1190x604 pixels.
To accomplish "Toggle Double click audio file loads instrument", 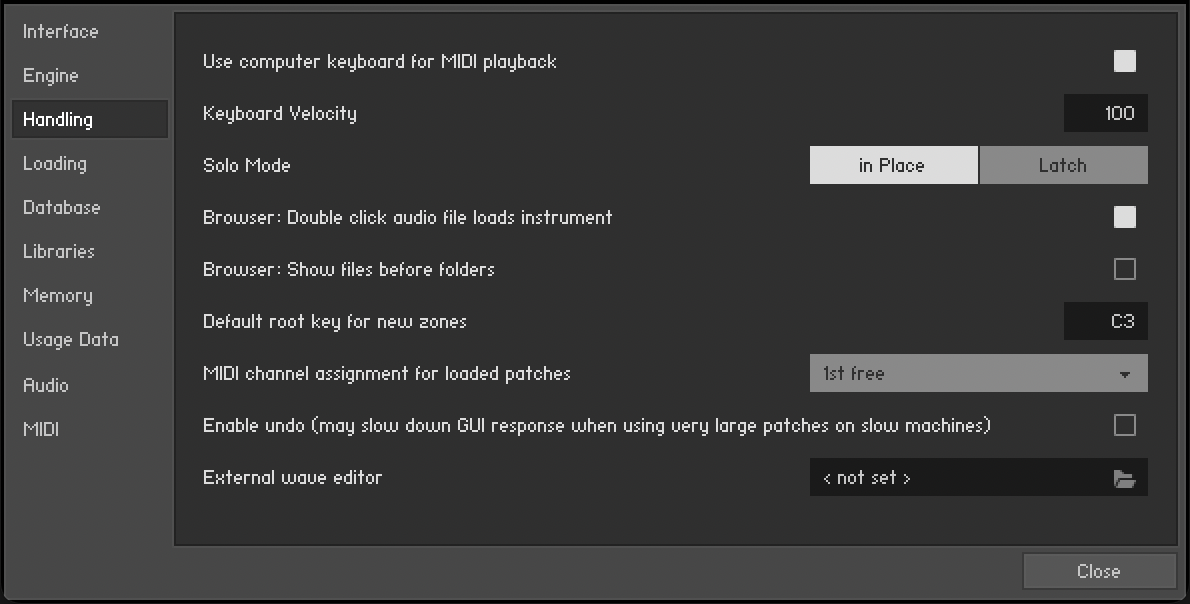I will click(x=1125, y=218).
